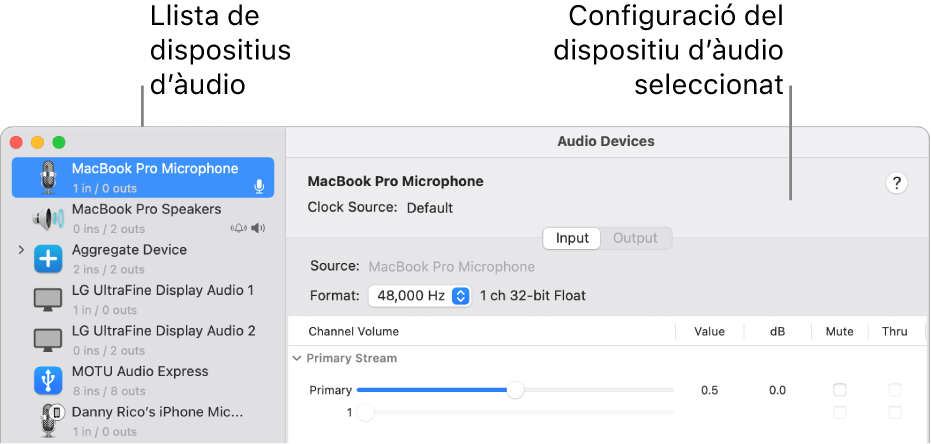
Task: Switch to the Input tab
Action: [572, 238]
